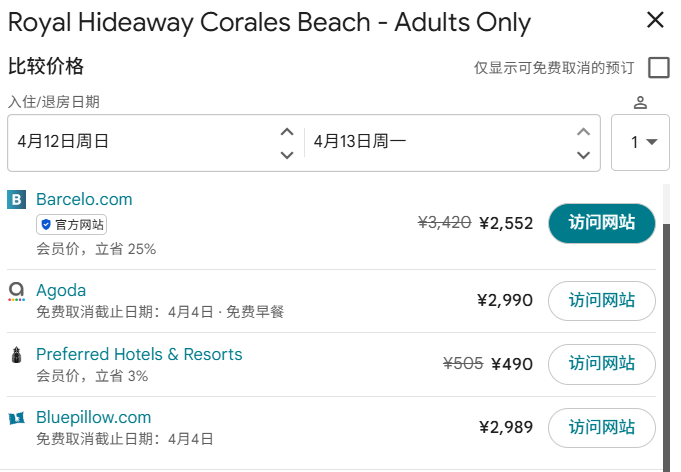Image resolution: width=681 pixels, height=472 pixels.
Task: Visit the Barcelo.com website button
Action: click(x=601, y=223)
